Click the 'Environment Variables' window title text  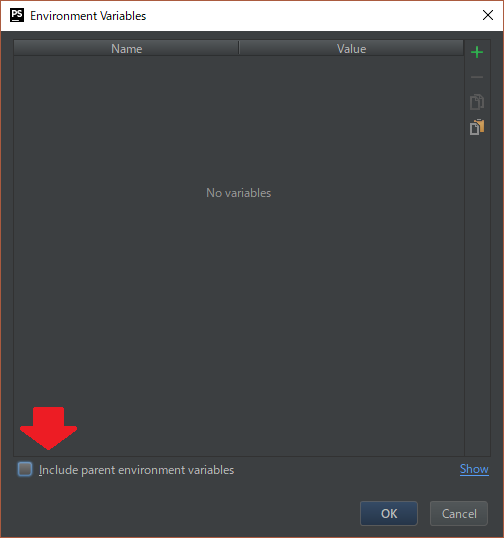88,16
